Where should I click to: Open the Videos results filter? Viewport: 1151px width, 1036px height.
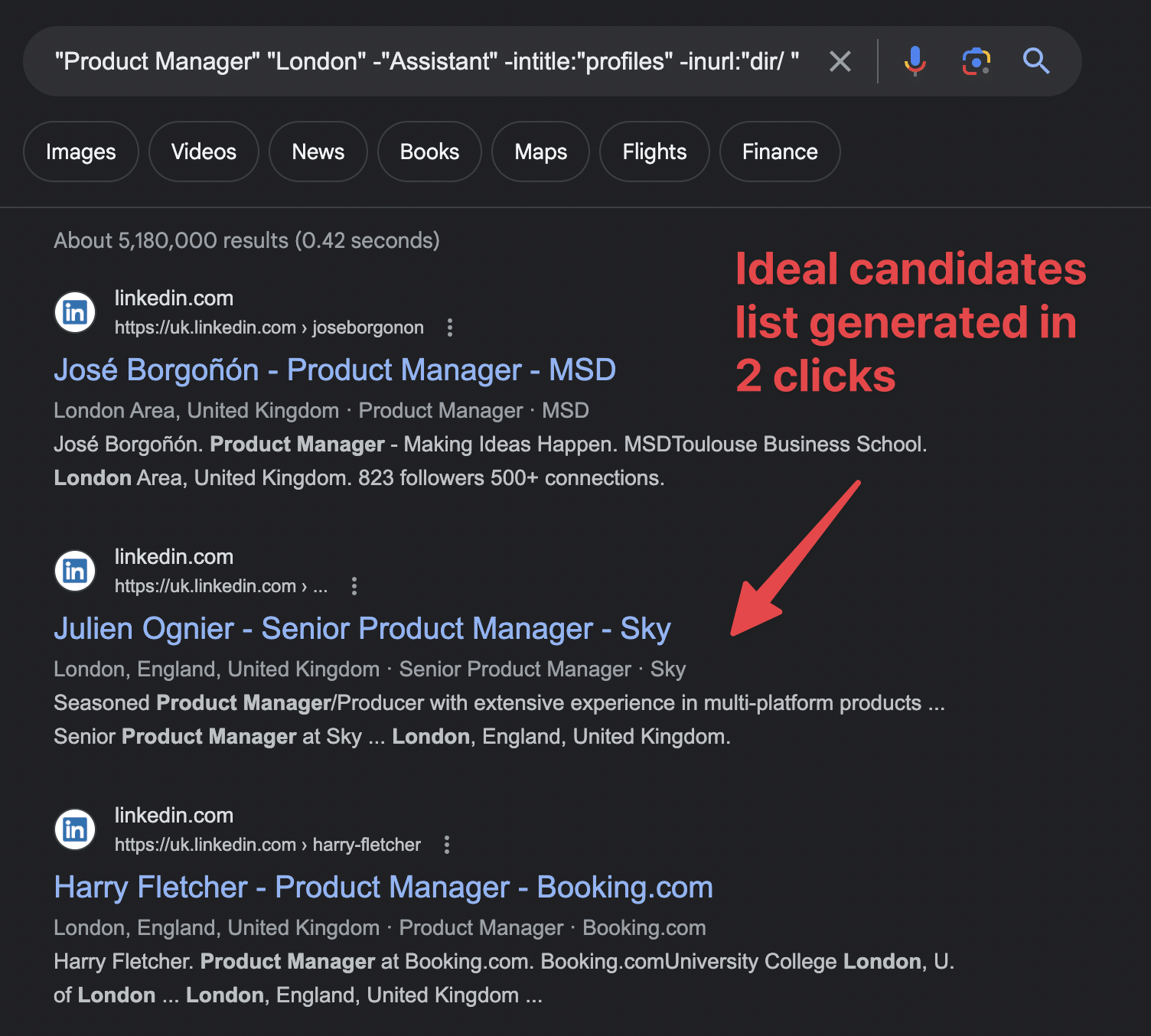click(x=204, y=151)
